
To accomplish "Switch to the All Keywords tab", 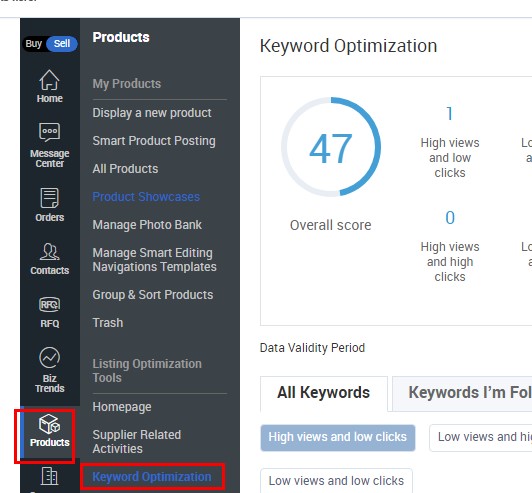I will 323,393.
